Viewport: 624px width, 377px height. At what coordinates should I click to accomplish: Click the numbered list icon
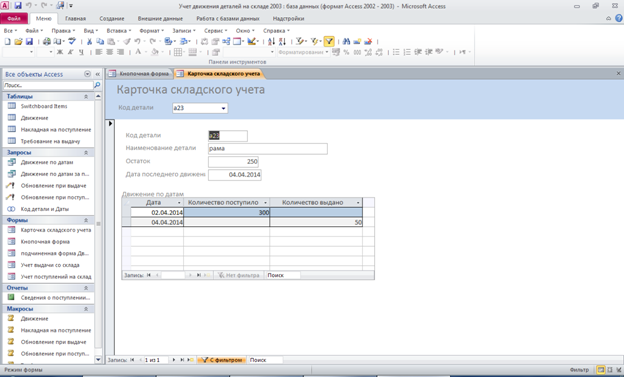tap(407, 52)
